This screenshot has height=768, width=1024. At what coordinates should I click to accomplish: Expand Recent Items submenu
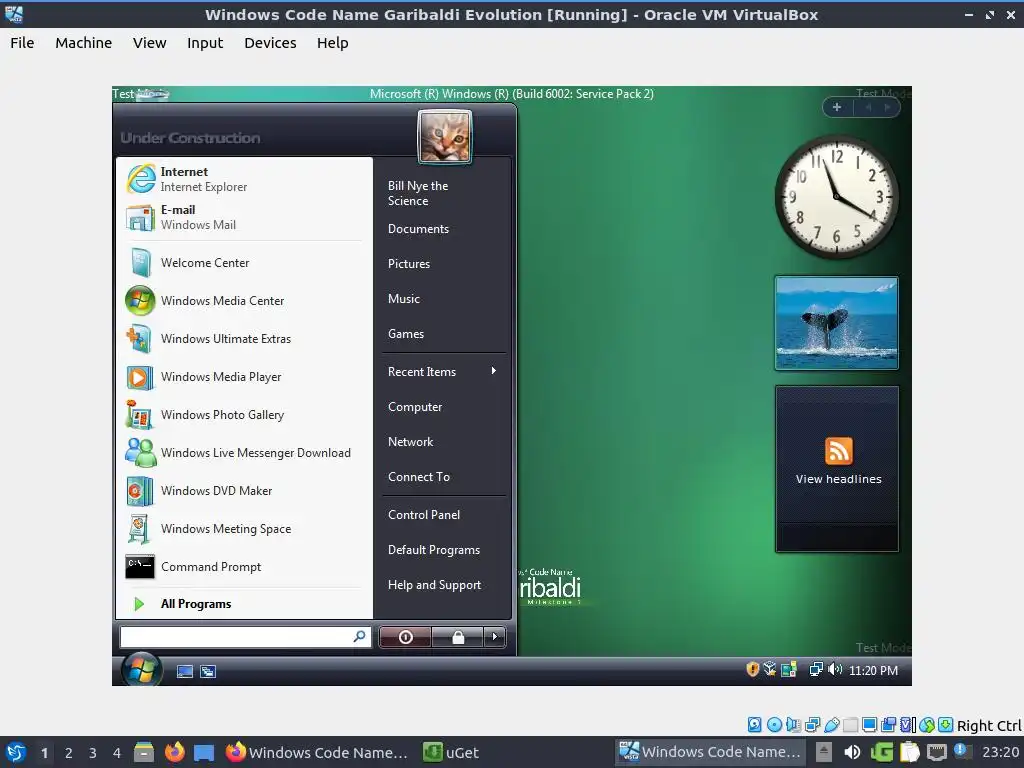click(443, 372)
